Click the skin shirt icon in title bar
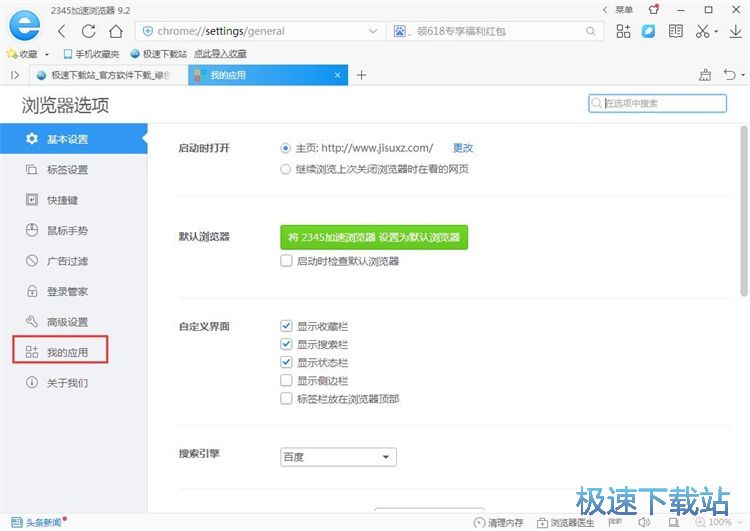 653,9
